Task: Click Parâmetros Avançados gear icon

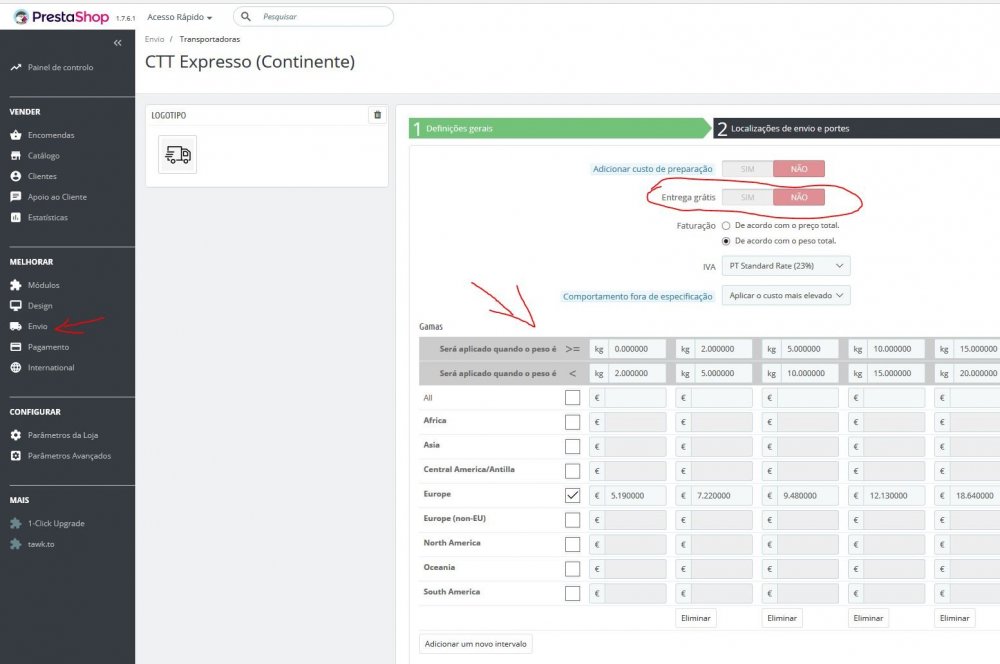Action: (16, 455)
